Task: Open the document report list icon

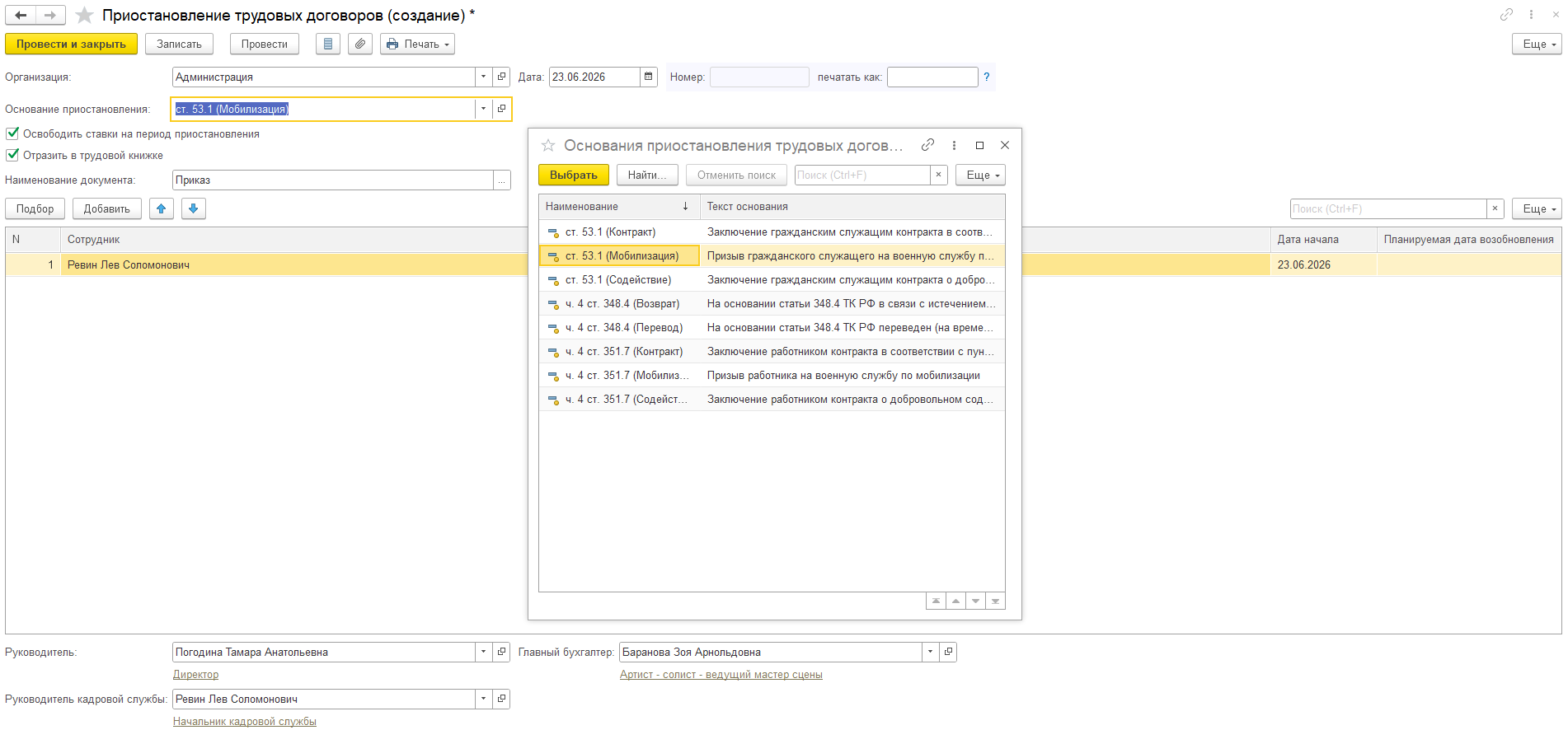Action: click(328, 44)
